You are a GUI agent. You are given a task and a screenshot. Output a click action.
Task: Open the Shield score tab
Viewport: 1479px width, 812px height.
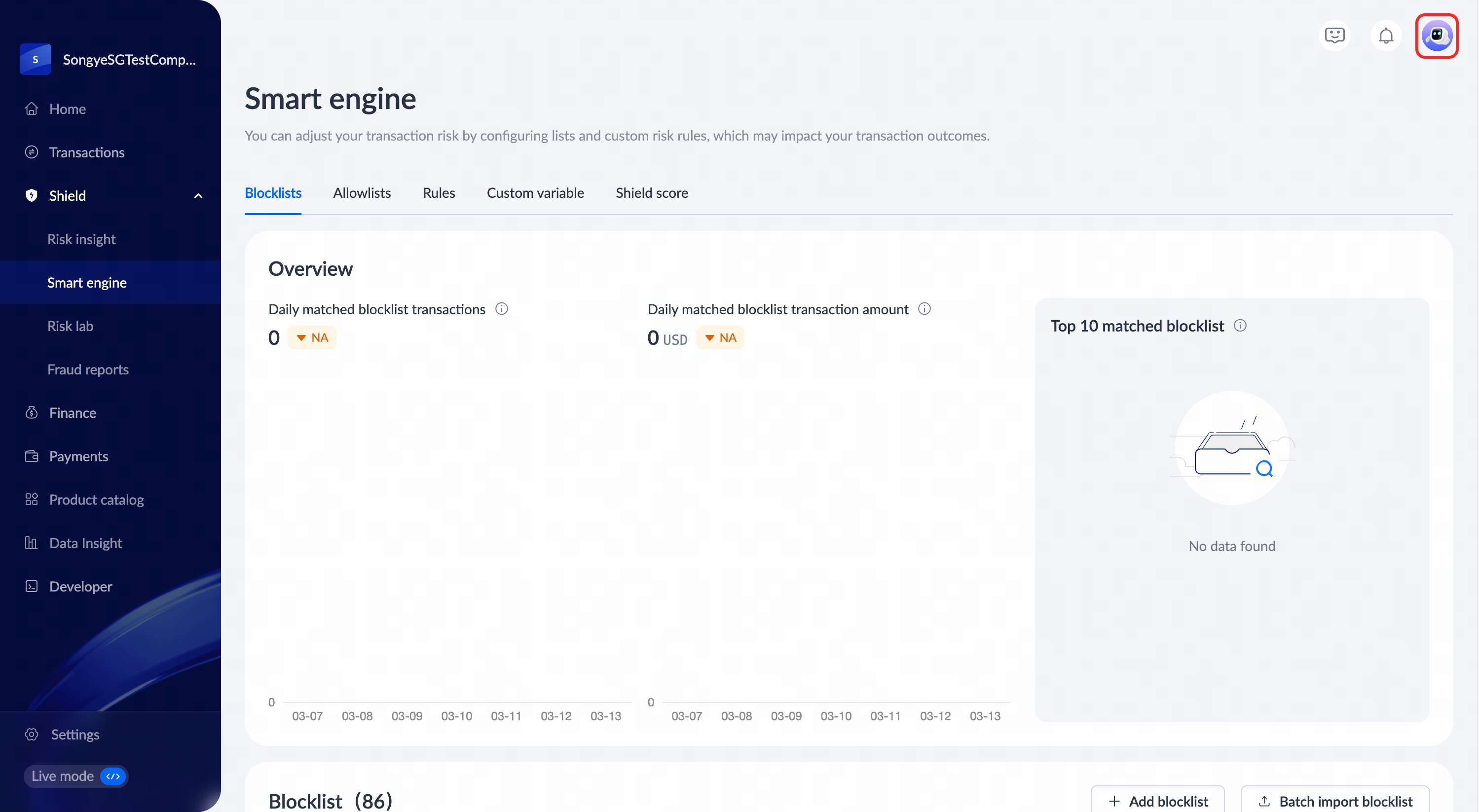click(652, 193)
